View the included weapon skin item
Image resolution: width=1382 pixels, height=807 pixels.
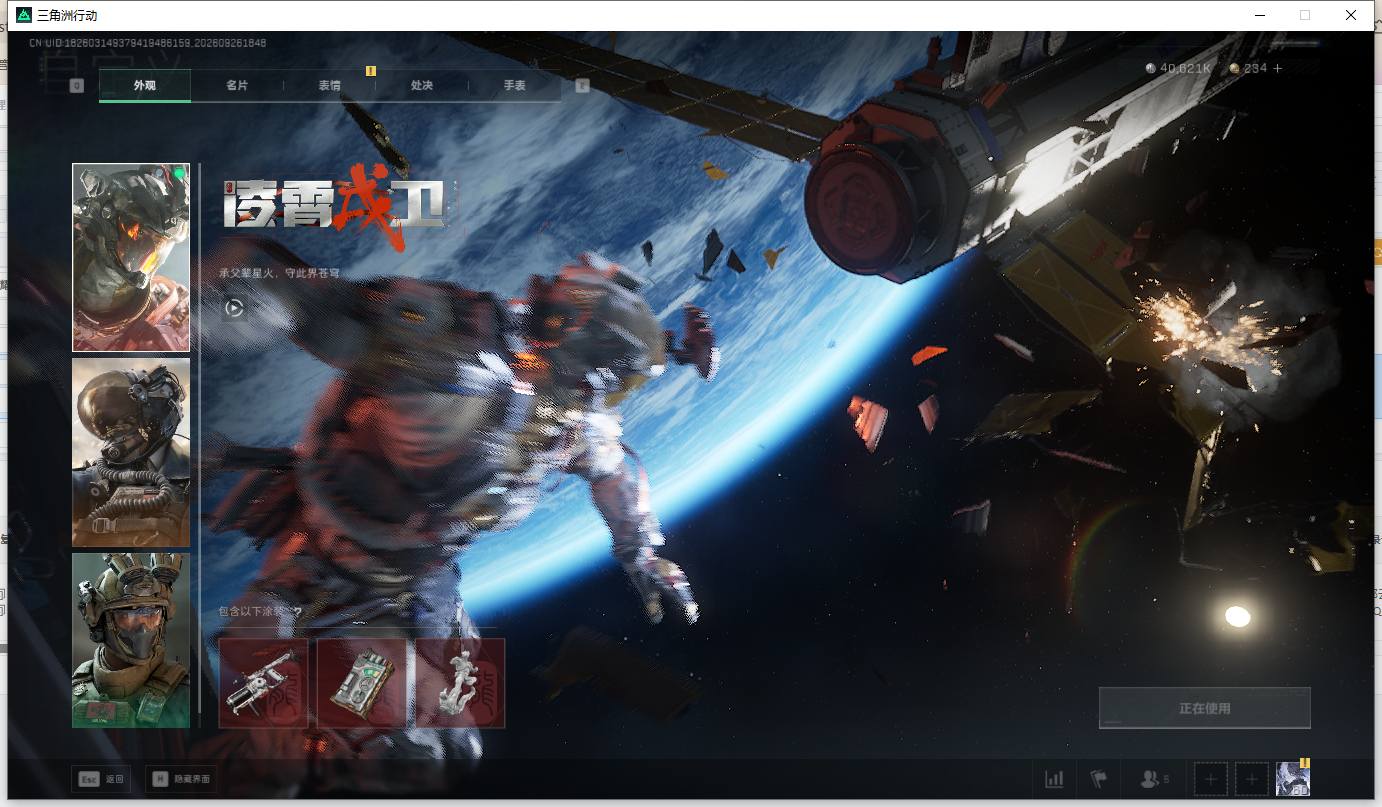(x=263, y=683)
